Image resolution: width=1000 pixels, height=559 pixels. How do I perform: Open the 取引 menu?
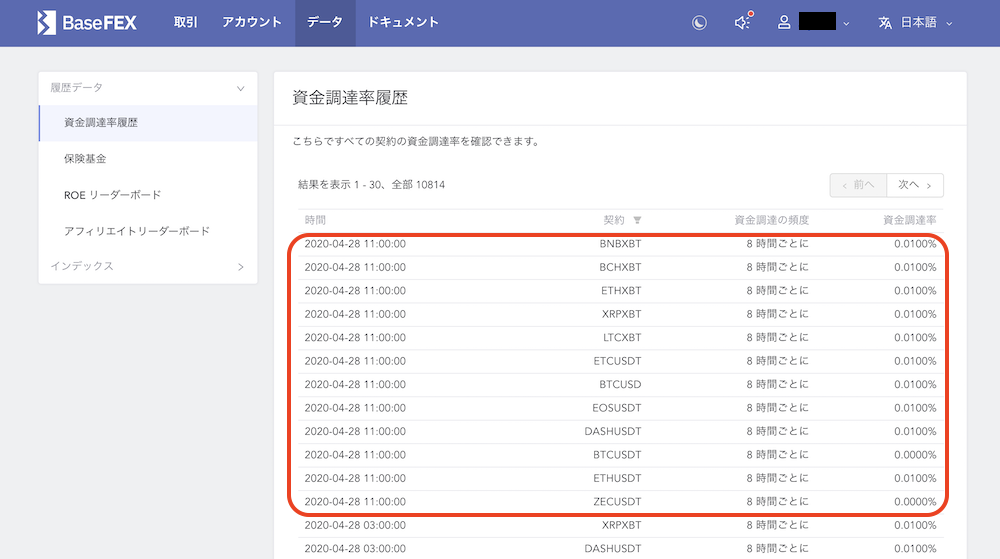point(186,23)
